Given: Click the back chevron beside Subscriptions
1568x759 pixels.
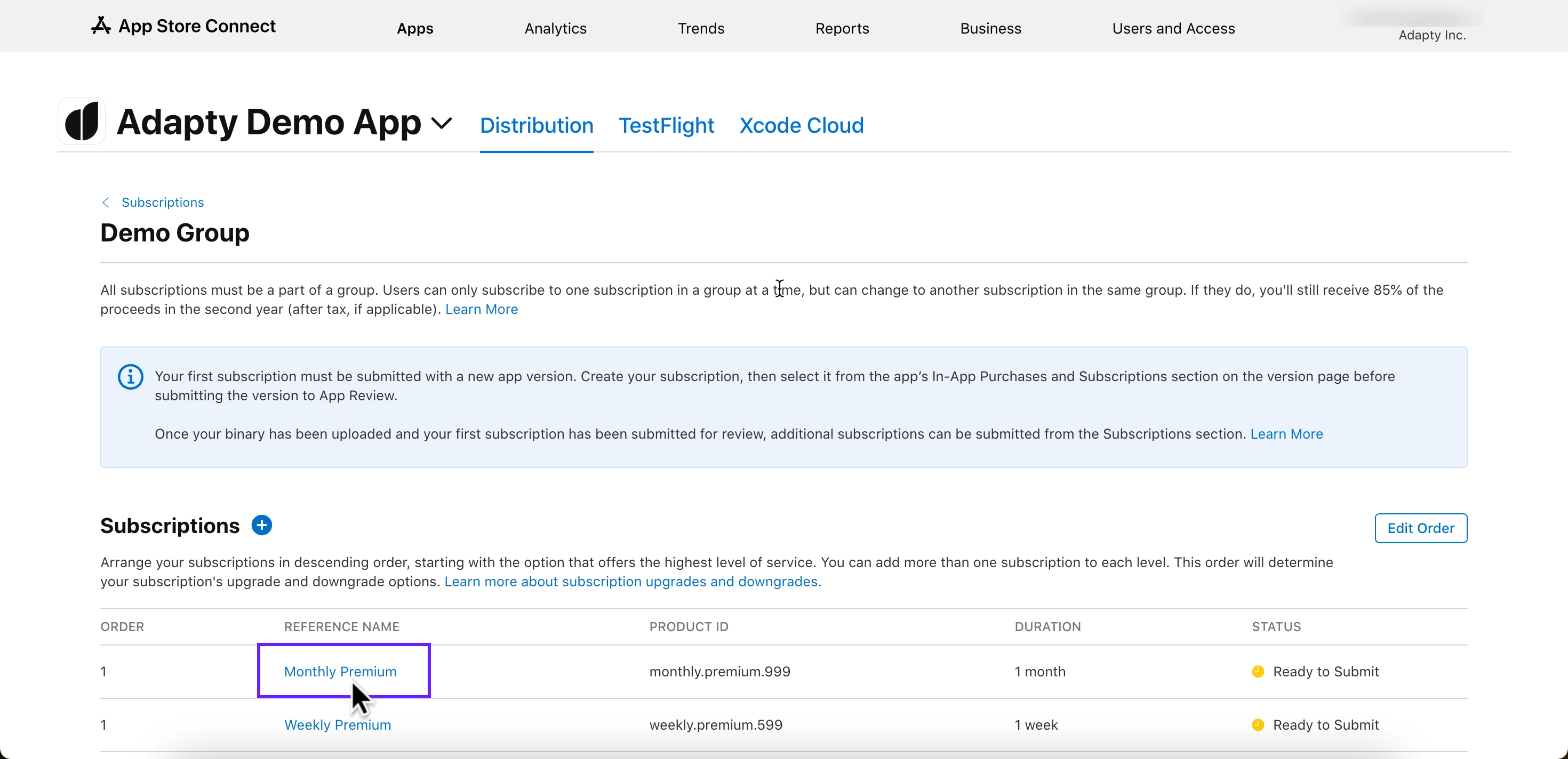Looking at the screenshot, I should (106, 203).
